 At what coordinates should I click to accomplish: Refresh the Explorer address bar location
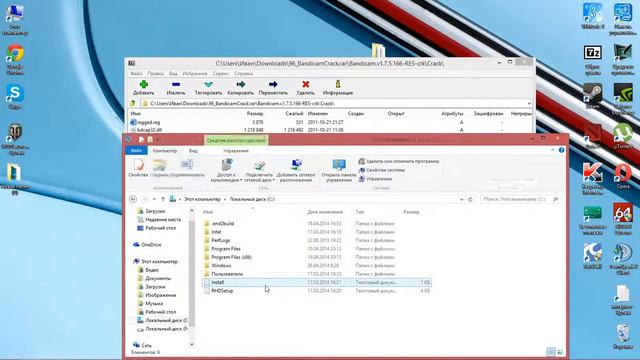[x=470, y=199]
